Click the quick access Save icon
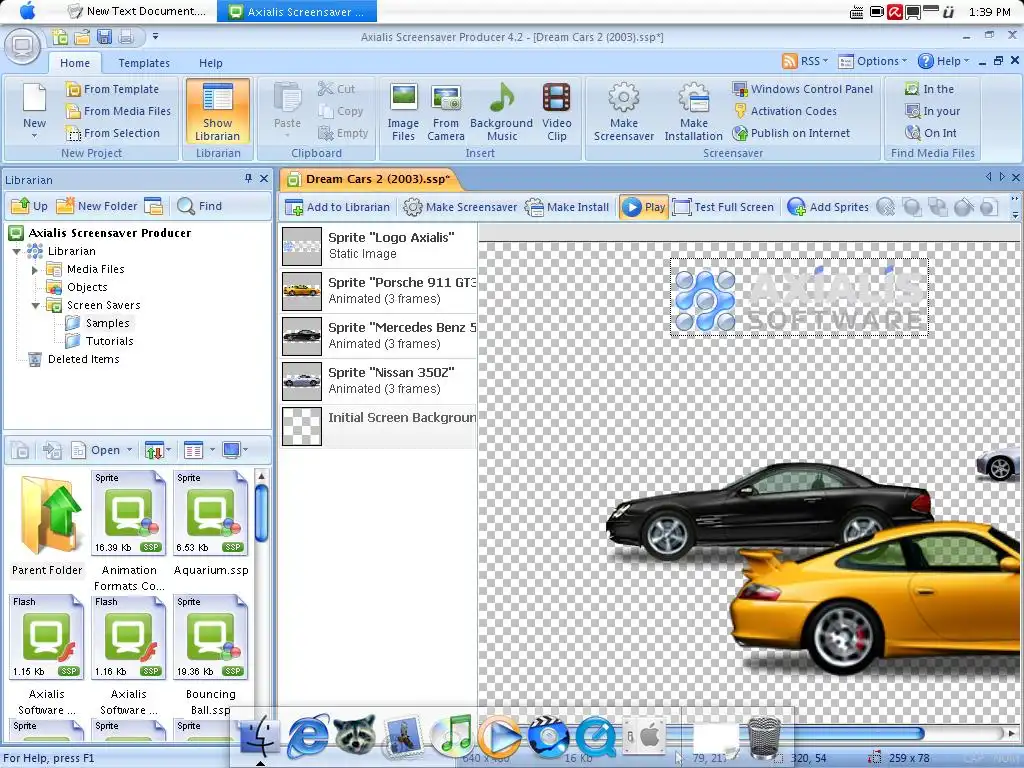Image resolution: width=1024 pixels, height=768 pixels. [x=104, y=37]
